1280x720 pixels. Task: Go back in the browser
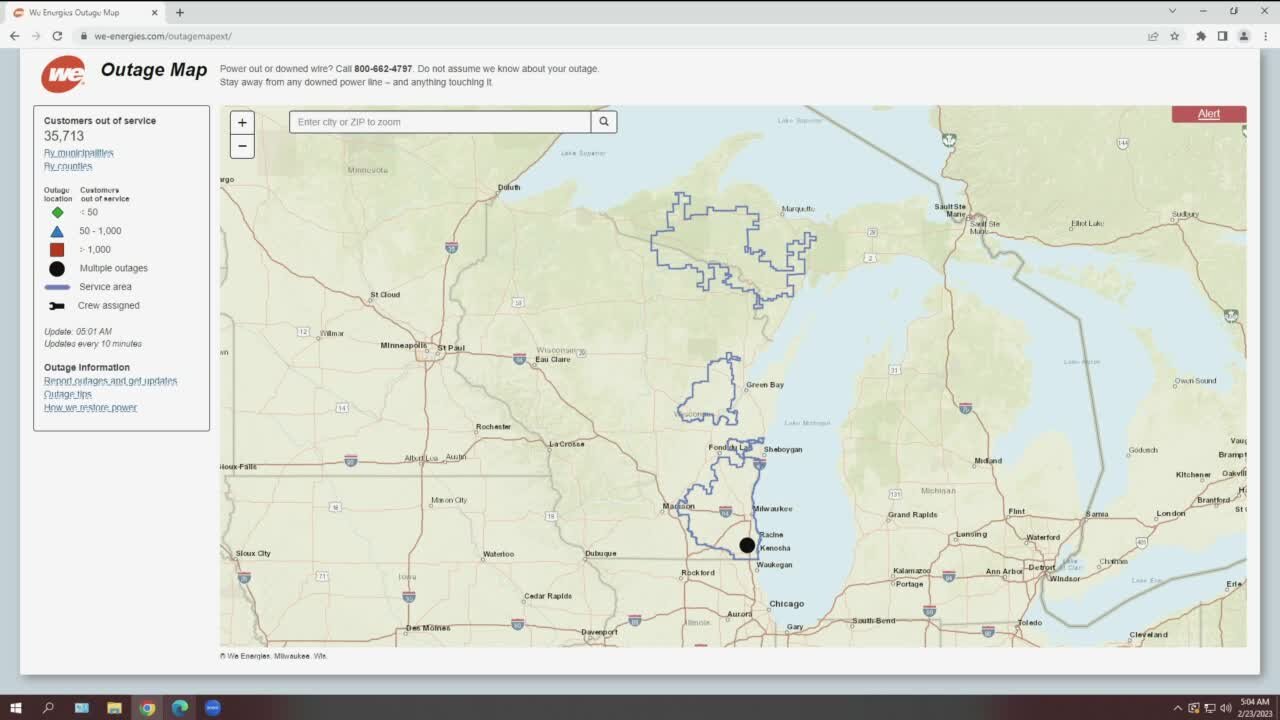(x=14, y=36)
